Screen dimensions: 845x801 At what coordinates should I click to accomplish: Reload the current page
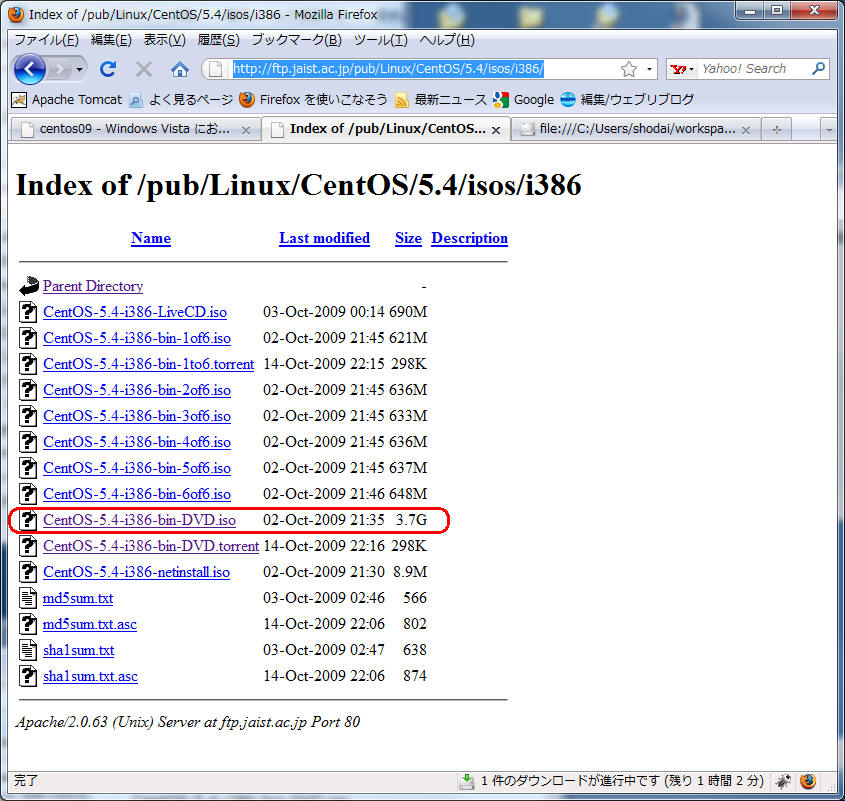[108, 69]
